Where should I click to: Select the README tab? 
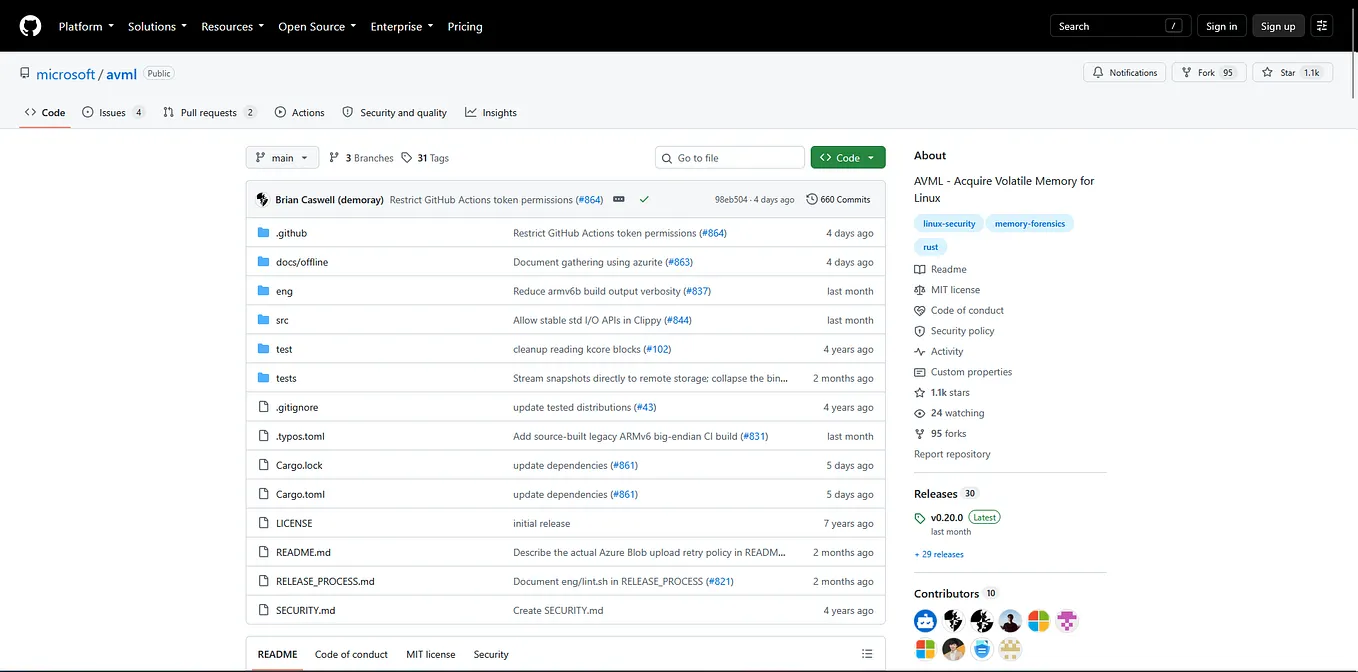click(277, 654)
